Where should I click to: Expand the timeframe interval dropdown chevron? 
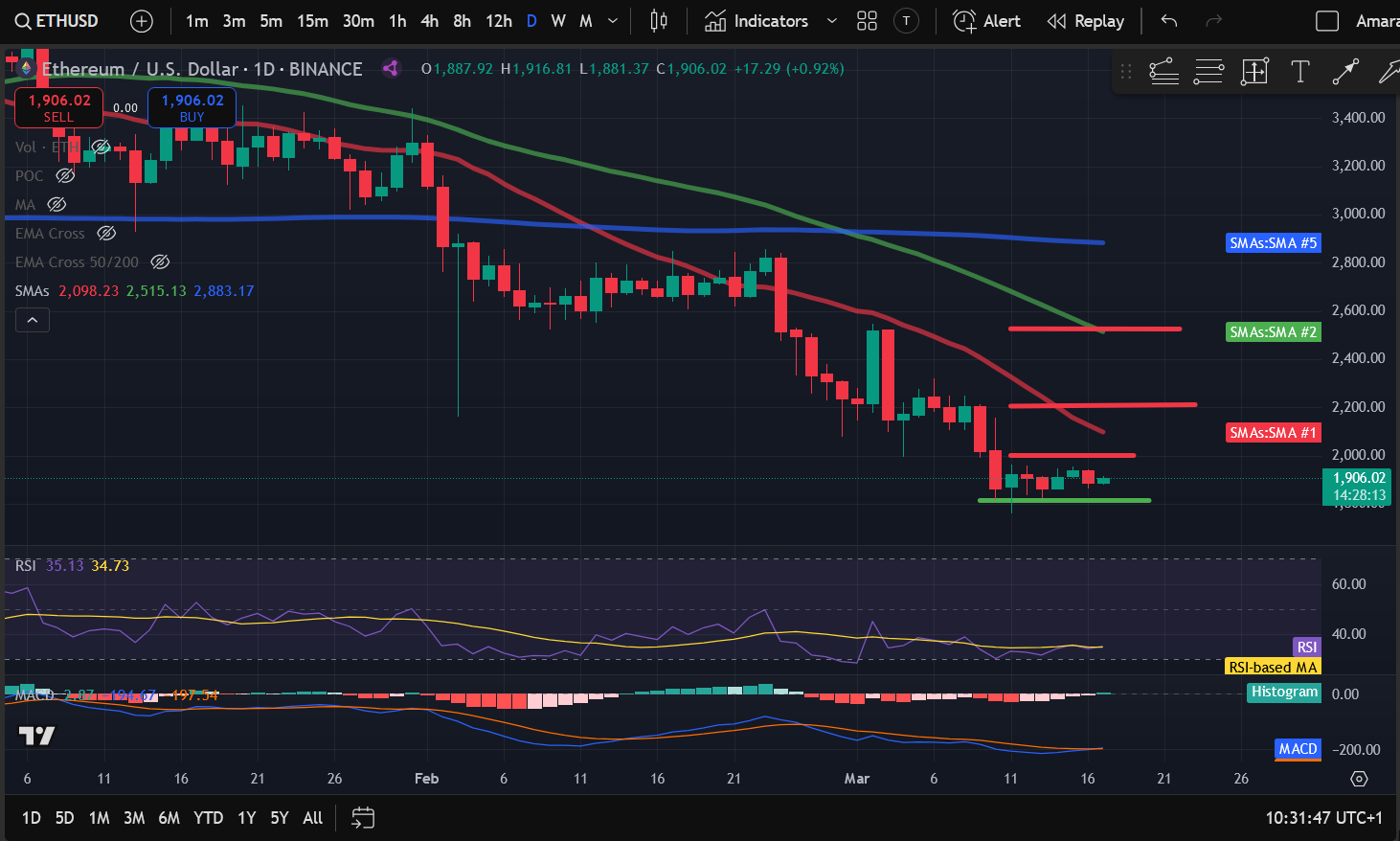[613, 21]
